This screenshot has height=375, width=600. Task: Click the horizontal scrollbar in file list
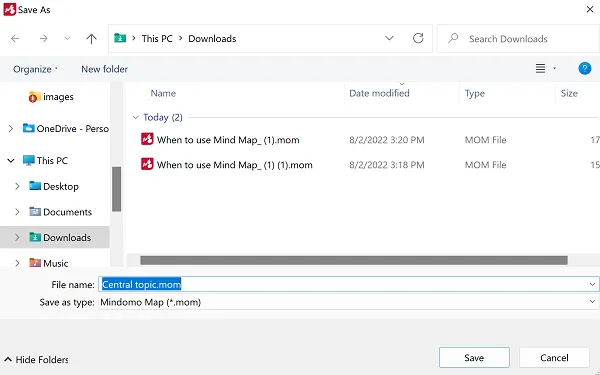coord(354,261)
